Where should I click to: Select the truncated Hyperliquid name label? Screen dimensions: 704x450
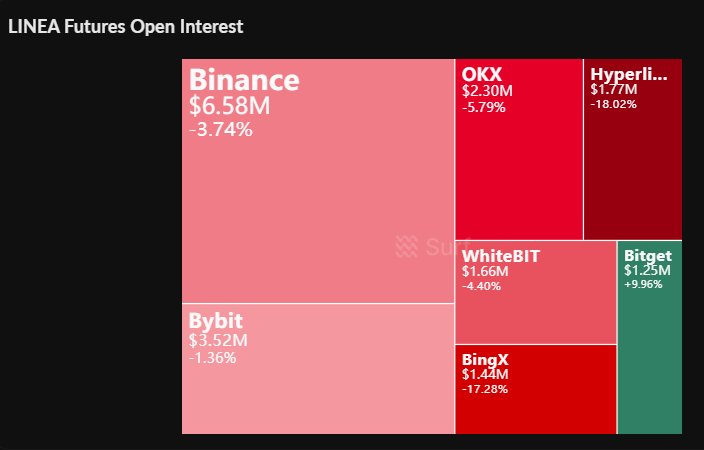(628, 74)
